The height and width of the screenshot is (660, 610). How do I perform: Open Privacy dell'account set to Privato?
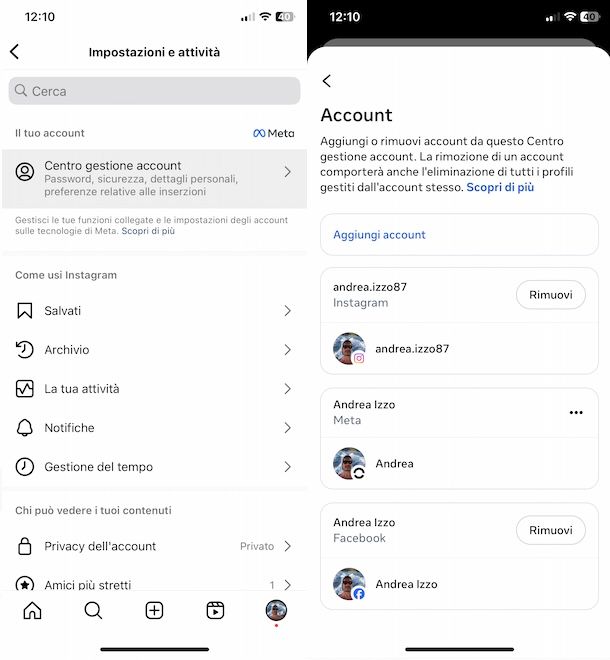(x=154, y=546)
